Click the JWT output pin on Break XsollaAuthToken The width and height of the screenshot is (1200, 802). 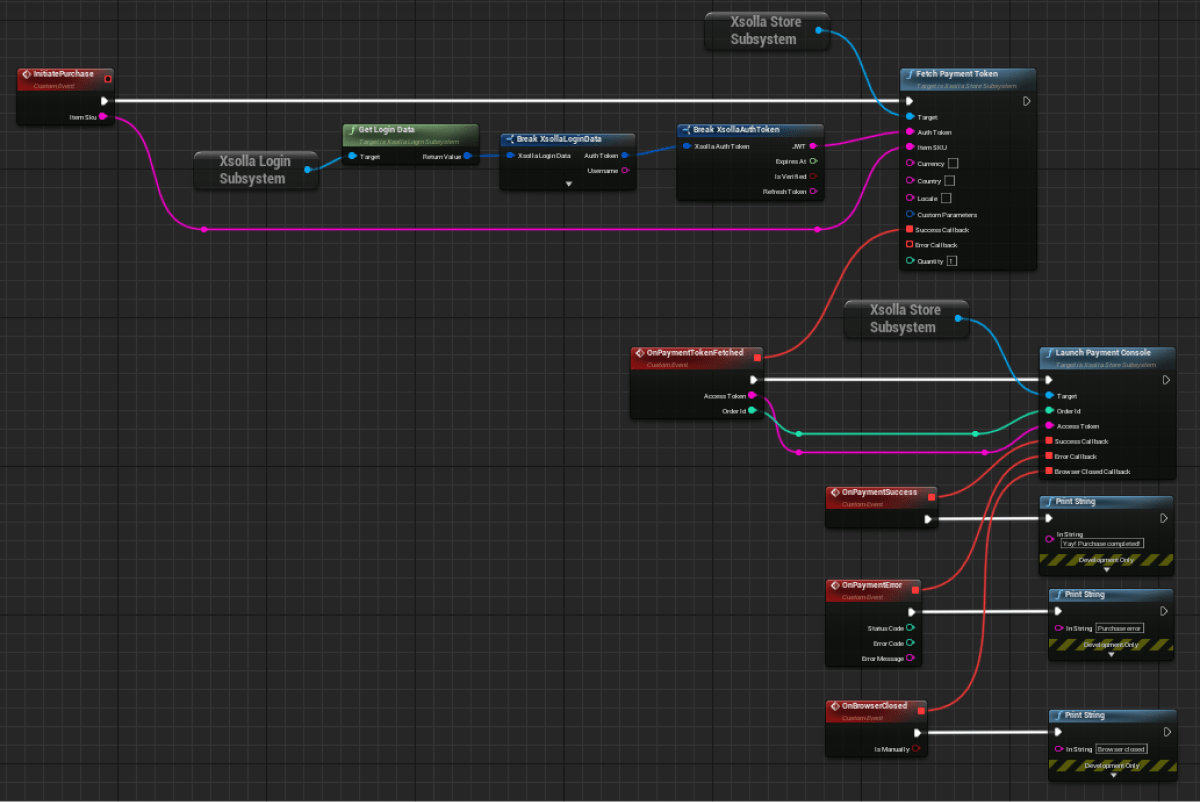812,146
